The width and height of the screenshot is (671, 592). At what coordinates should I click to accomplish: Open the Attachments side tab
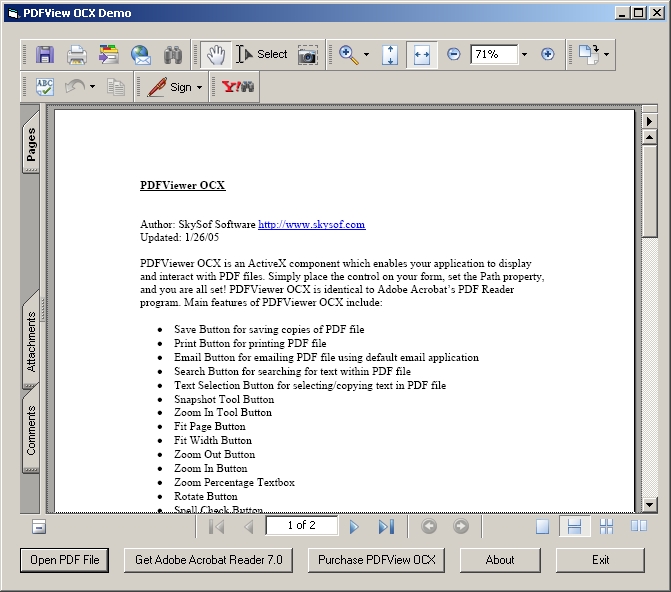click(31, 341)
